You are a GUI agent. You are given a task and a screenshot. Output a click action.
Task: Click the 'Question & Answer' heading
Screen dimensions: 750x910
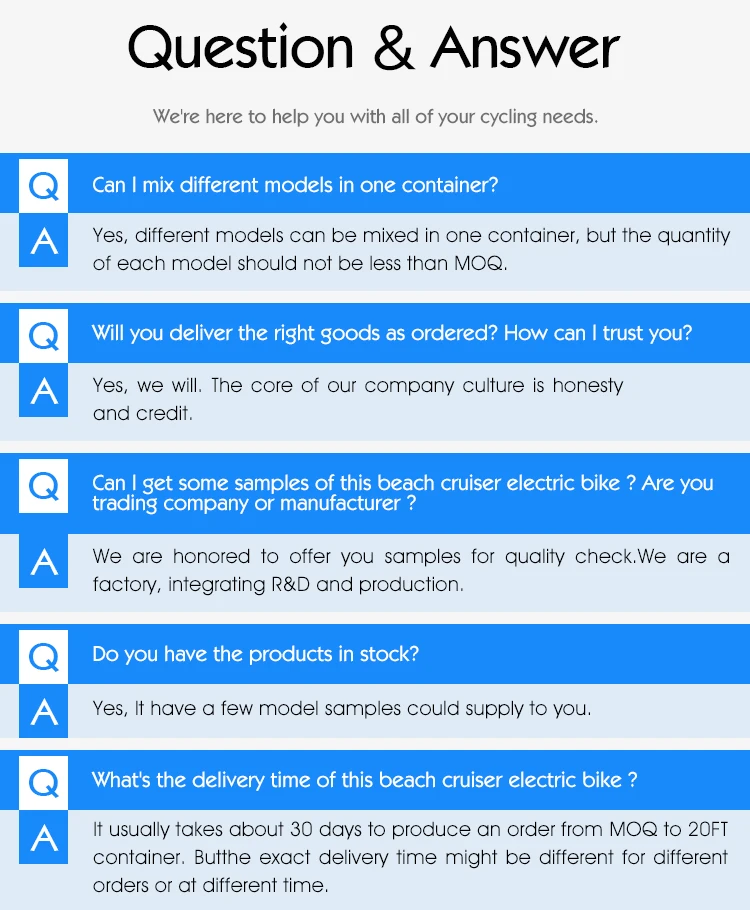tap(374, 47)
